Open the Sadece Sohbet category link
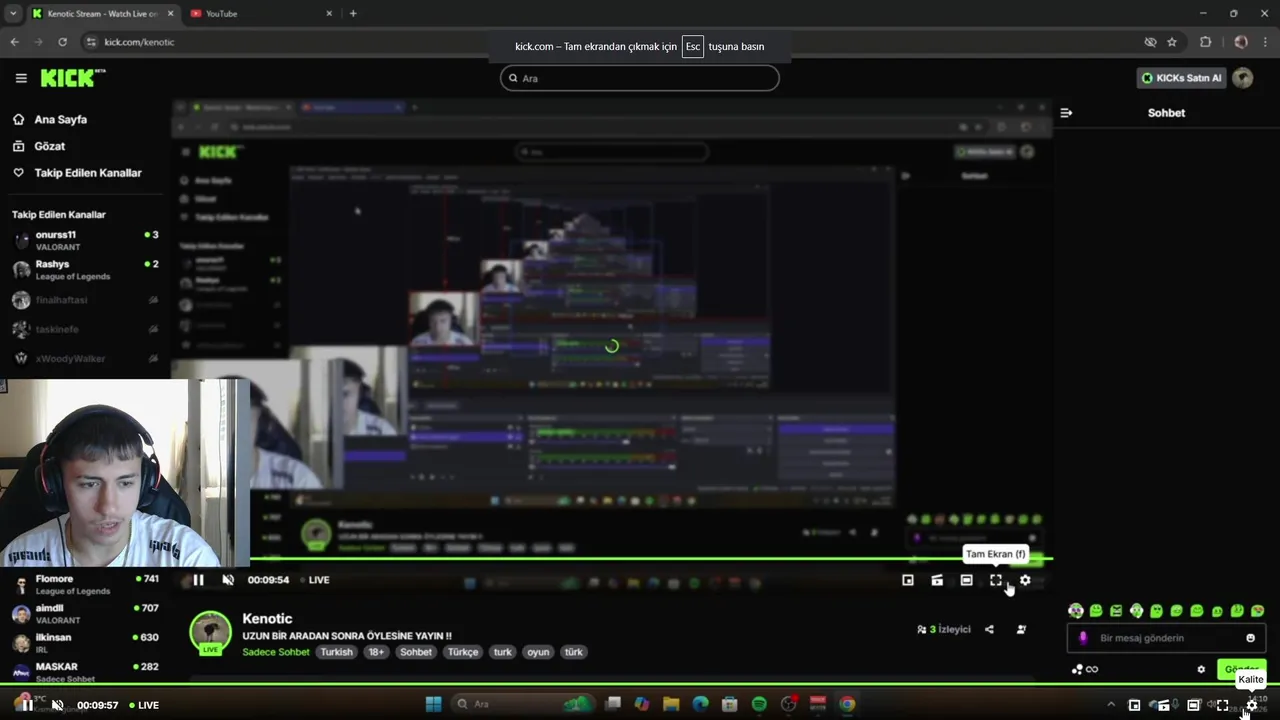 (x=276, y=652)
